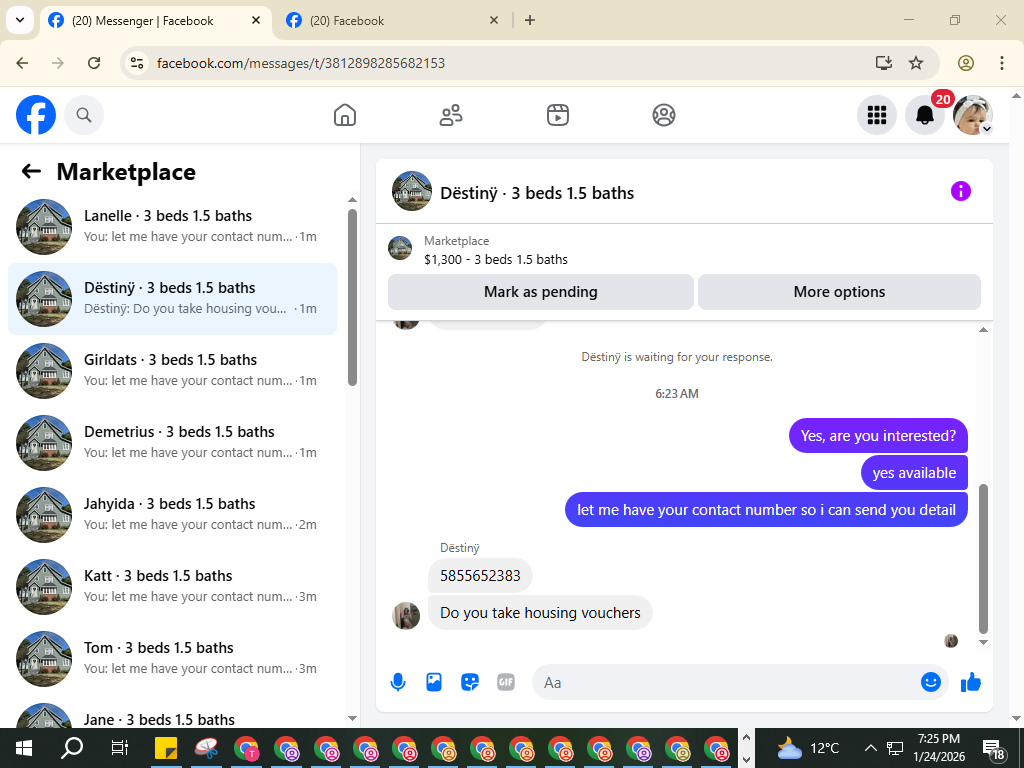Click 'Yes, are you interested?' sent message
The image size is (1024, 768).
tap(878, 436)
